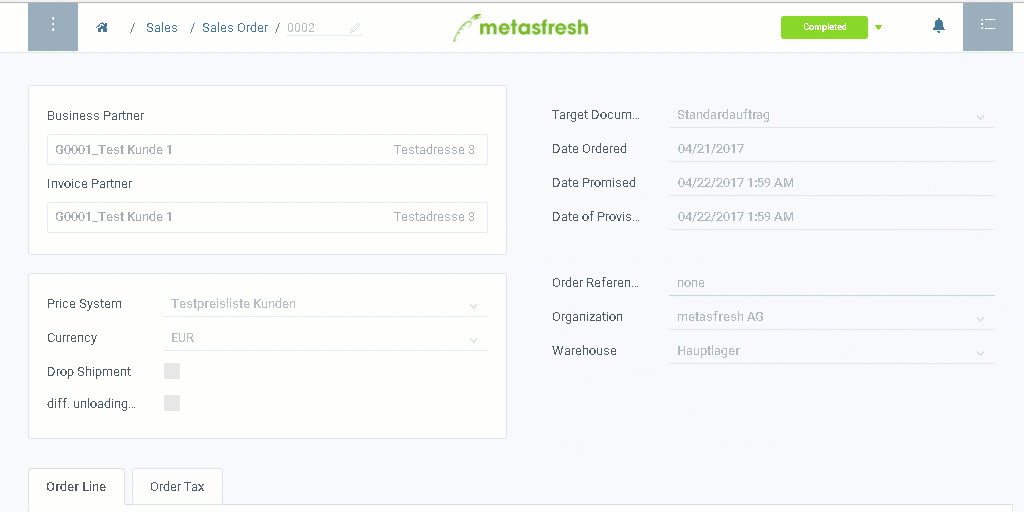1024x512 pixels.
Task: Open the Sales breadcrumb link
Action: pos(161,27)
